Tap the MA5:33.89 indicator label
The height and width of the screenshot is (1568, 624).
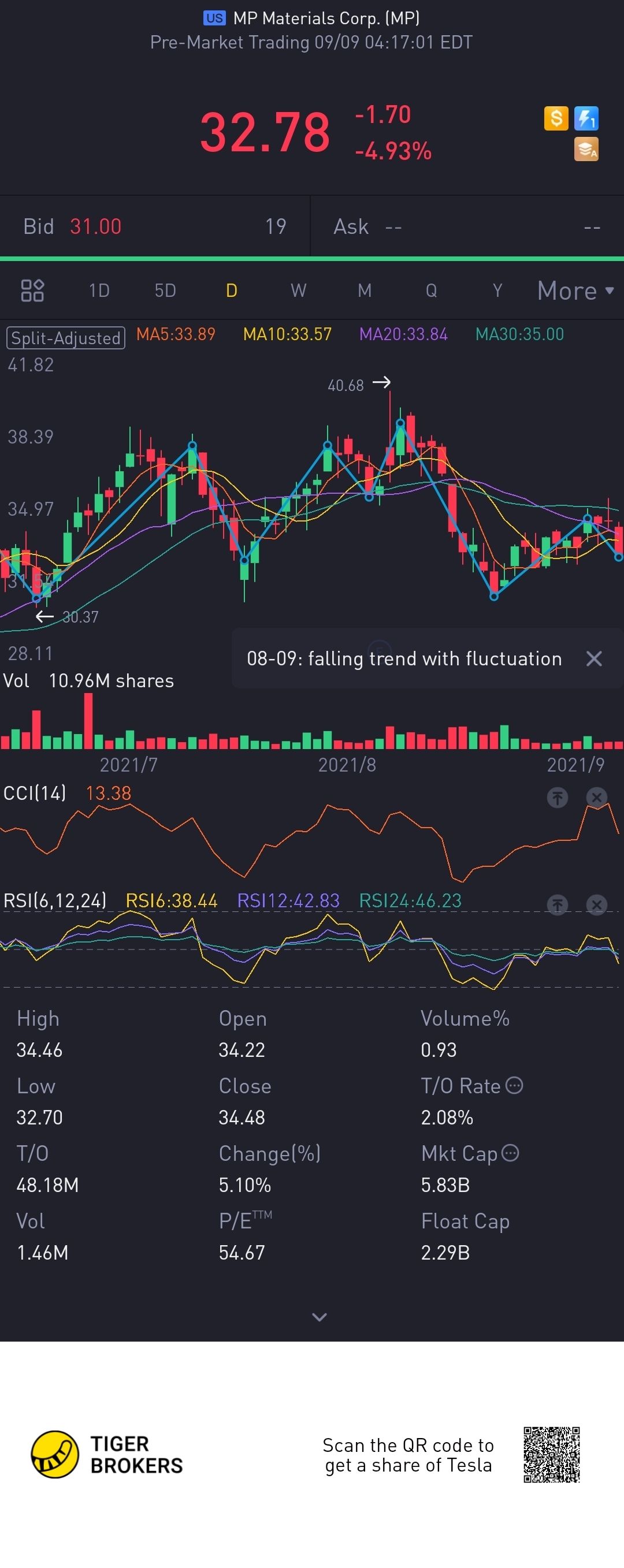pos(176,334)
